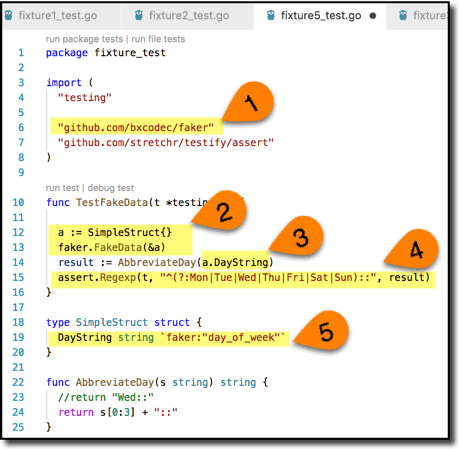Click 'func AbbreviateDay' on line 22
460x449 pixels.
(x=100, y=382)
